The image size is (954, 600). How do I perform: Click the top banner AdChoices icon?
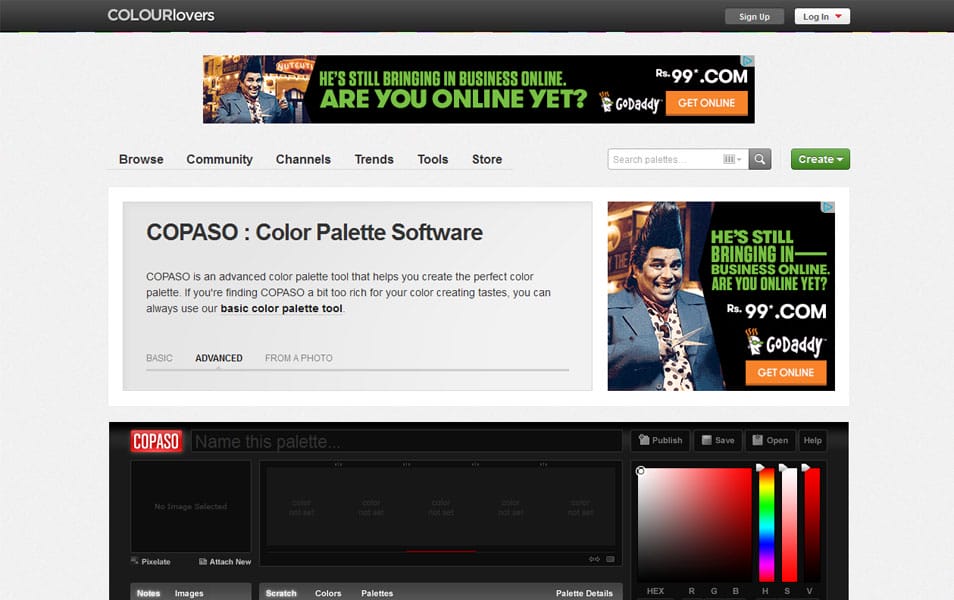pyautogui.click(x=748, y=61)
